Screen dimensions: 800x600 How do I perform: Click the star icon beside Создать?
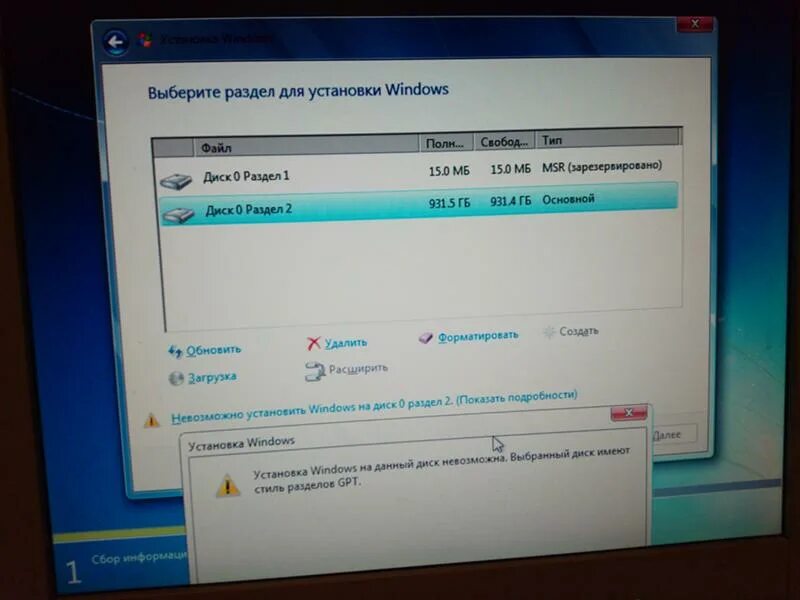coord(549,333)
